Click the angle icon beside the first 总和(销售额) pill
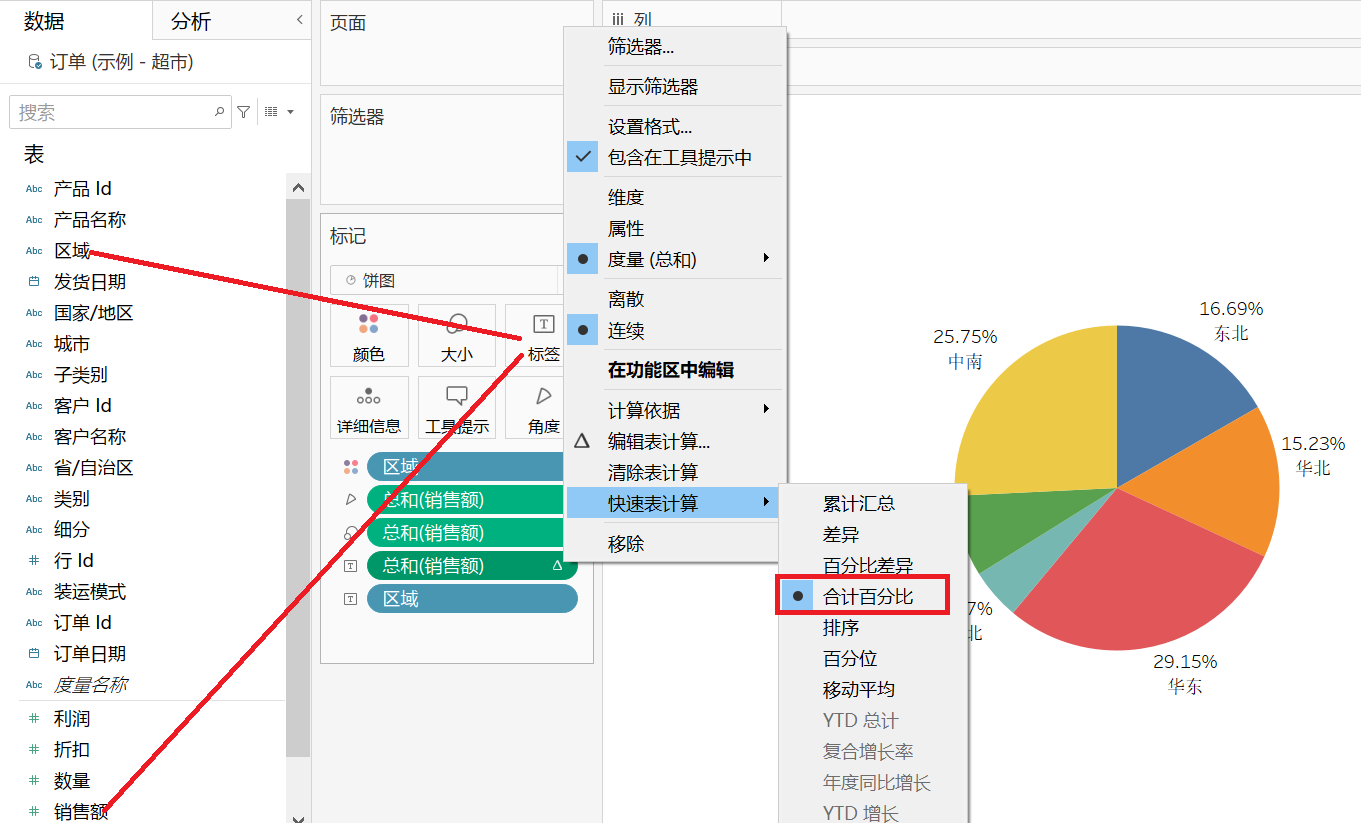1361x823 pixels. click(x=351, y=499)
